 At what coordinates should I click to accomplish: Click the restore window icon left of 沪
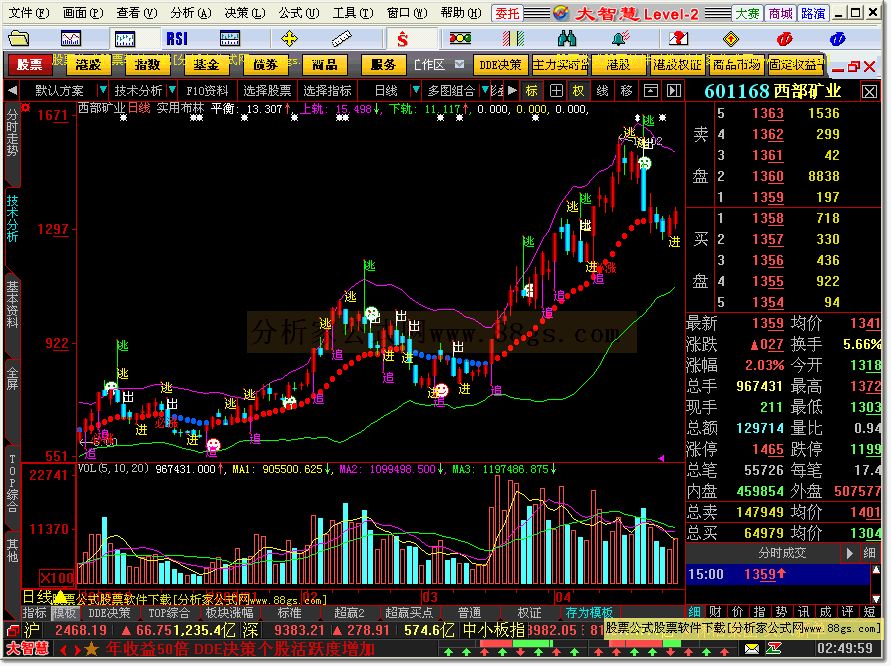13,630
